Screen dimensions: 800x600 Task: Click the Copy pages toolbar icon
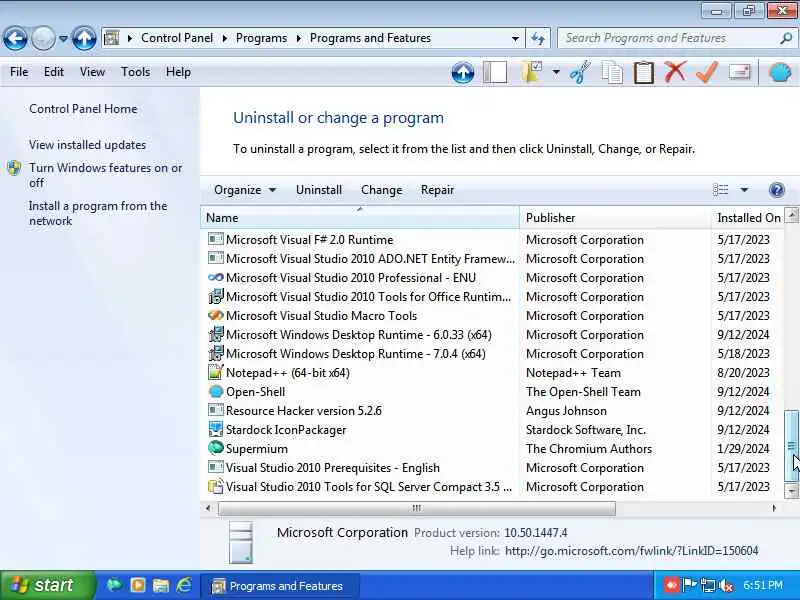pos(612,72)
